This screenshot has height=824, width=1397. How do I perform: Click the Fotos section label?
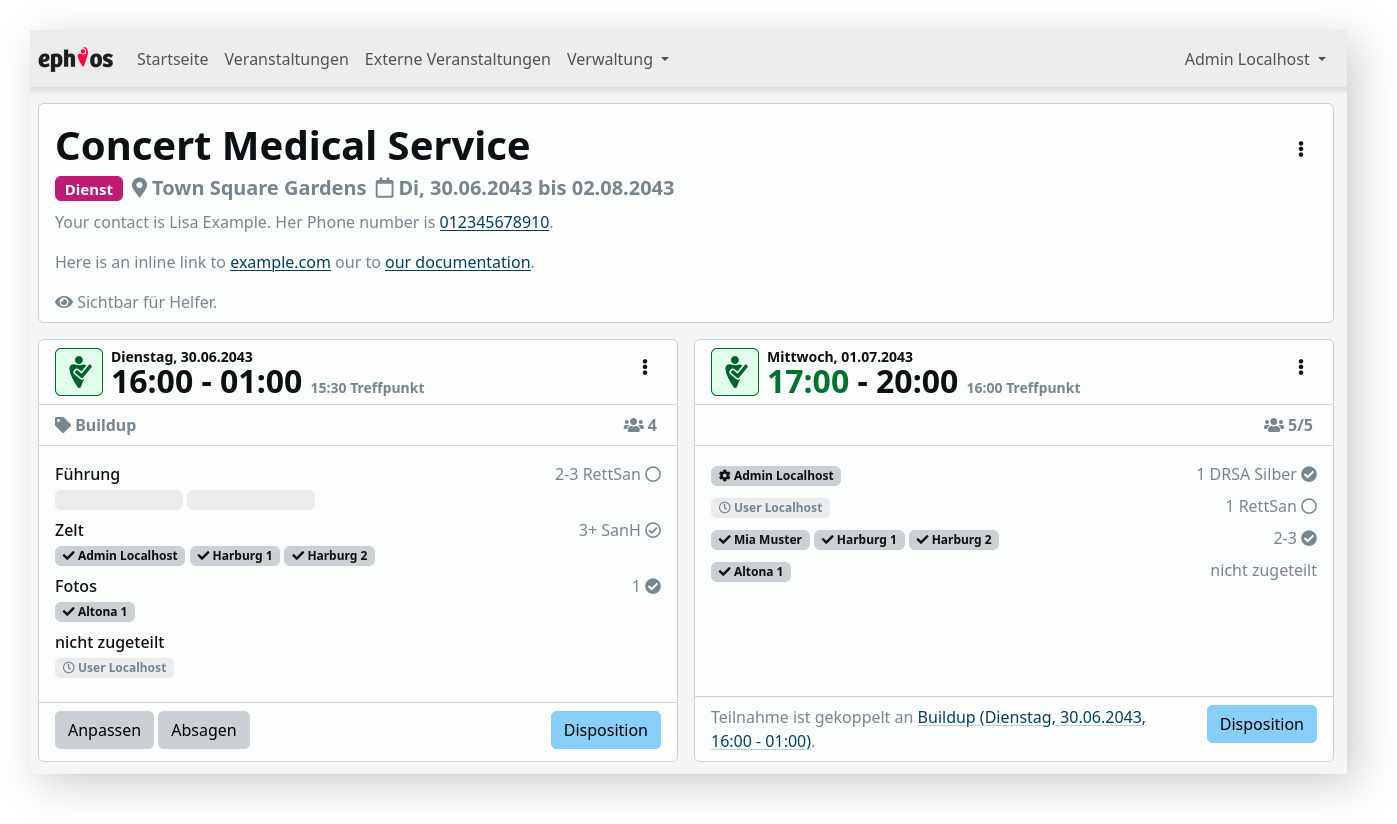pos(76,586)
